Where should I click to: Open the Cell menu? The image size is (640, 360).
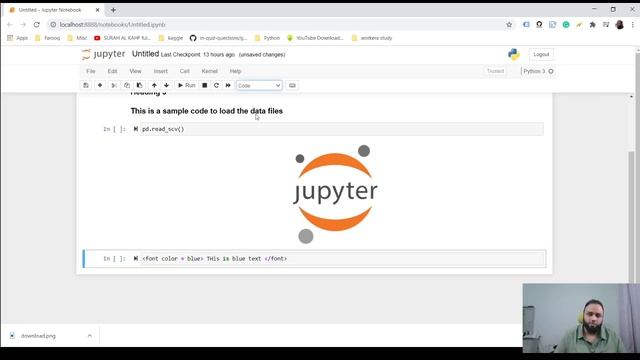pyautogui.click(x=184, y=71)
